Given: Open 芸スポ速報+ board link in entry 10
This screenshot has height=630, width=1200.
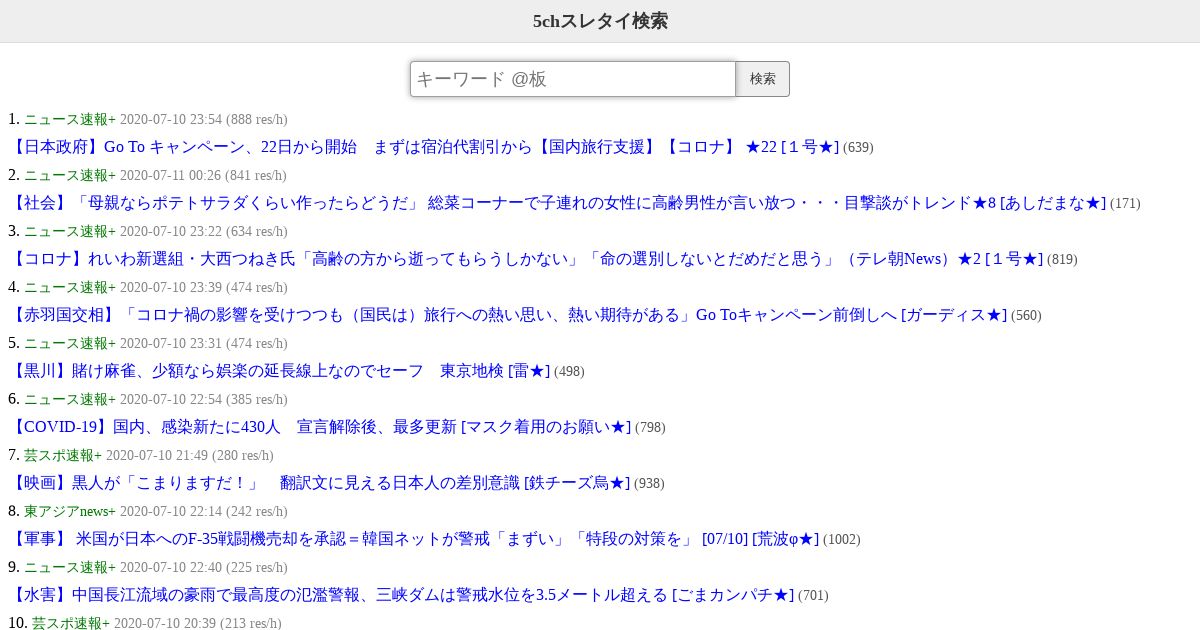Looking at the screenshot, I should 71,623.
